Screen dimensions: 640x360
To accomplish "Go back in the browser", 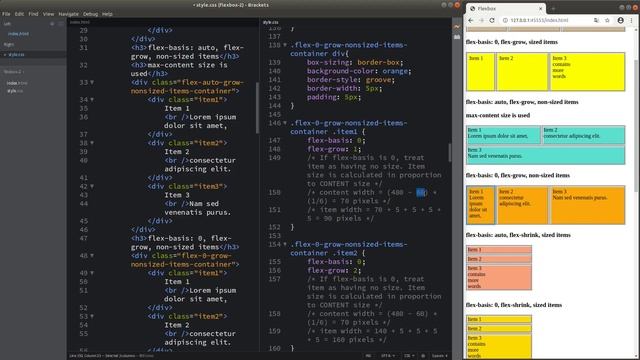I will tap(471, 20).
